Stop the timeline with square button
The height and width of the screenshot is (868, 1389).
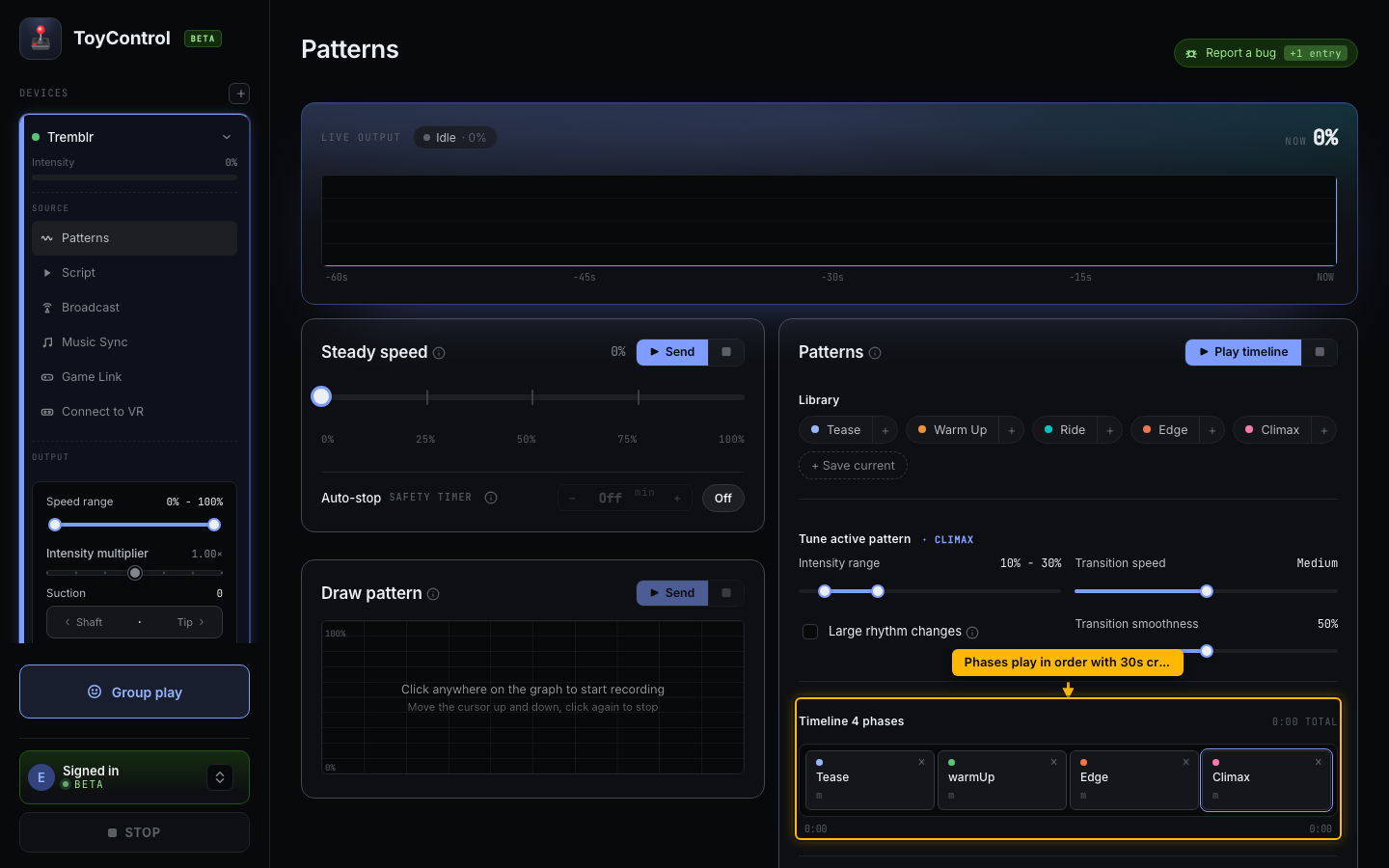1320,352
